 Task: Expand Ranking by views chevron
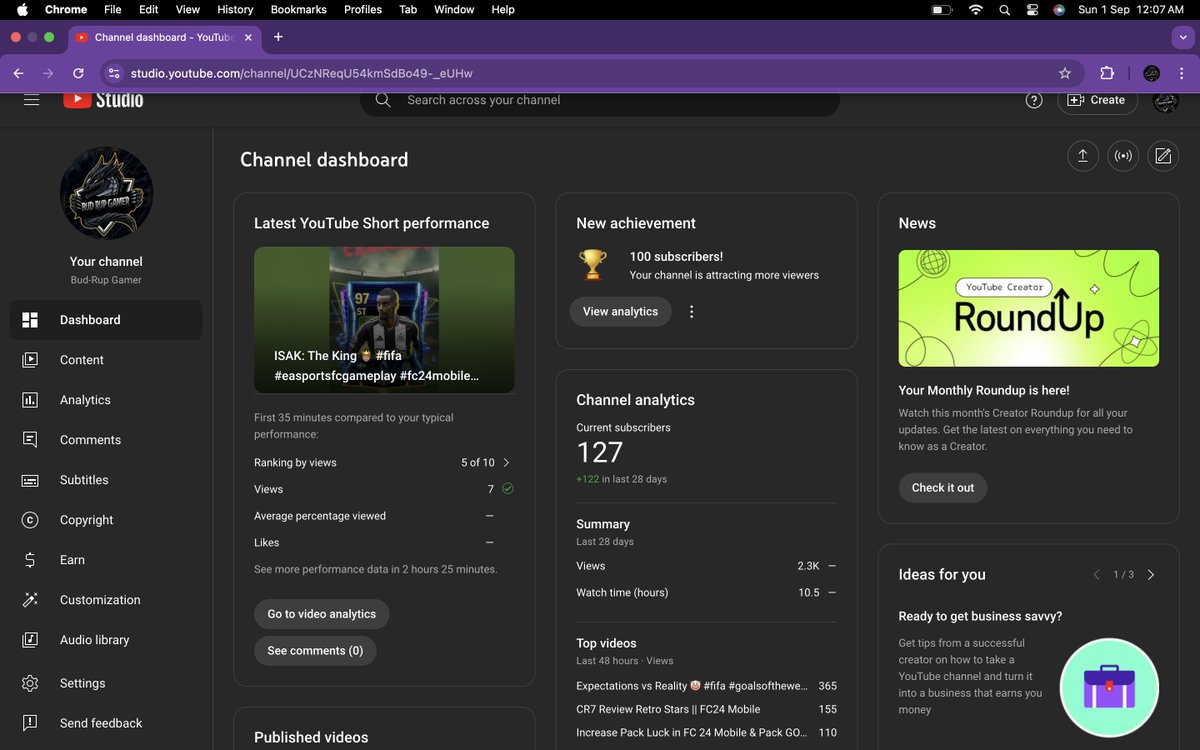point(506,463)
